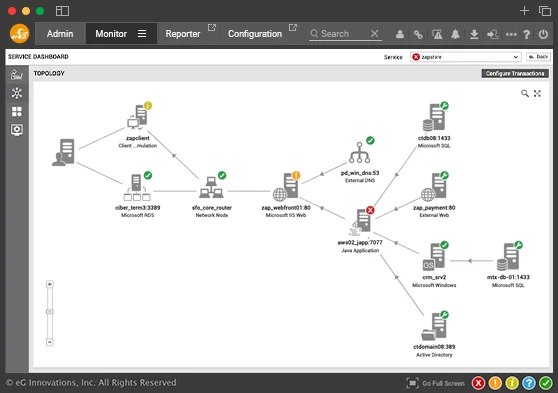
Task: Select the crm_srv2 Windows node
Action: (434, 257)
